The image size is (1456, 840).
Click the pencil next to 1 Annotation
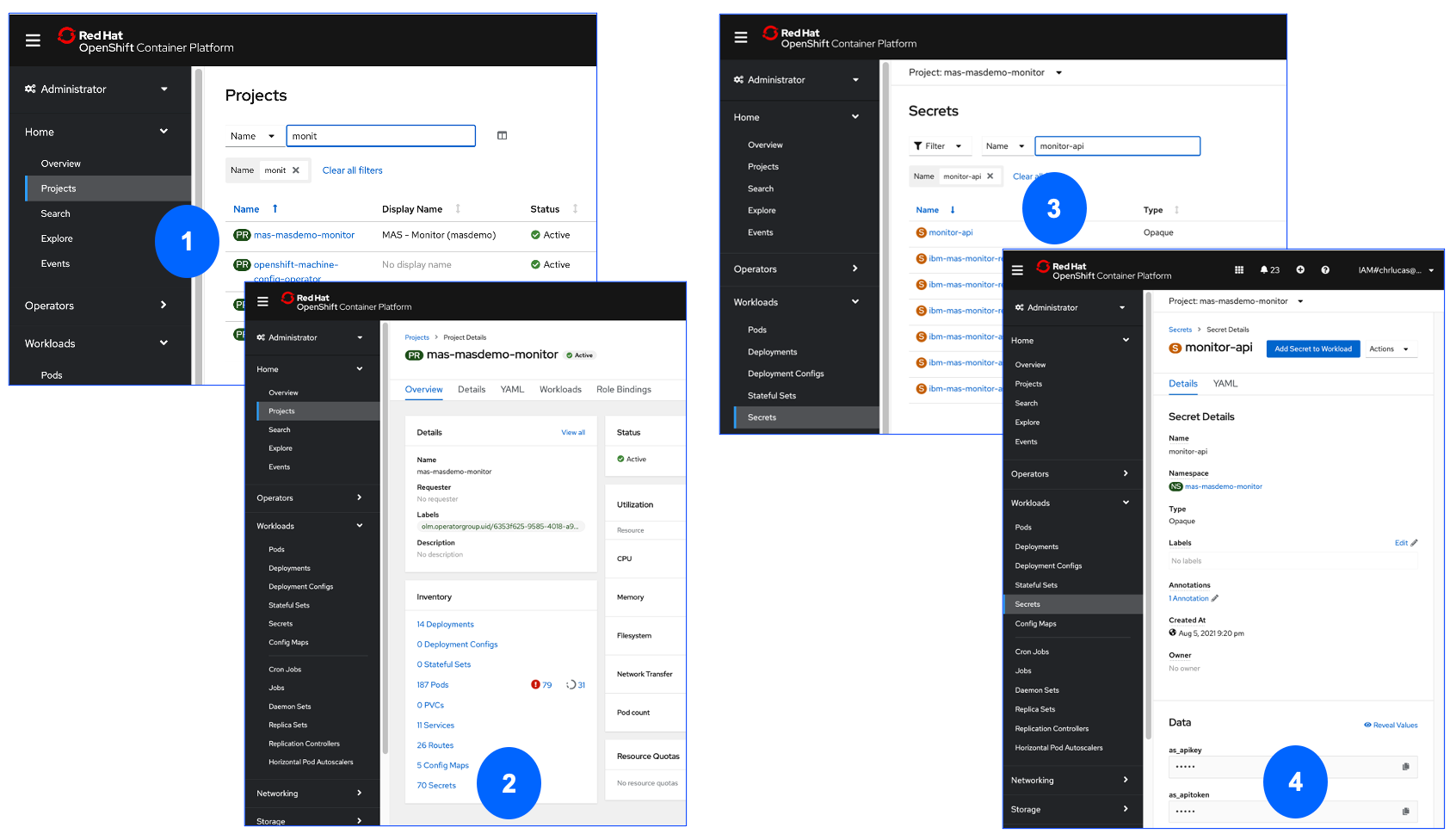(1215, 598)
